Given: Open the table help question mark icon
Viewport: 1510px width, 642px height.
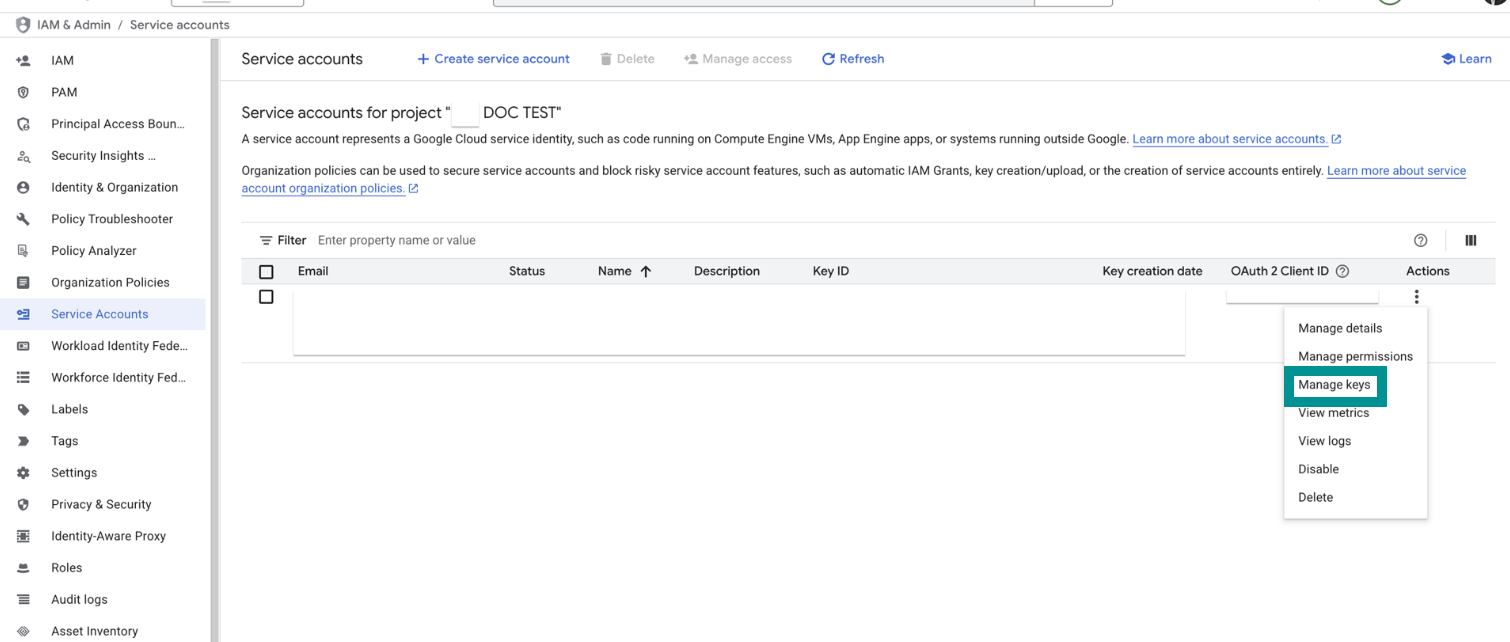Looking at the screenshot, I should point(1420,240).
